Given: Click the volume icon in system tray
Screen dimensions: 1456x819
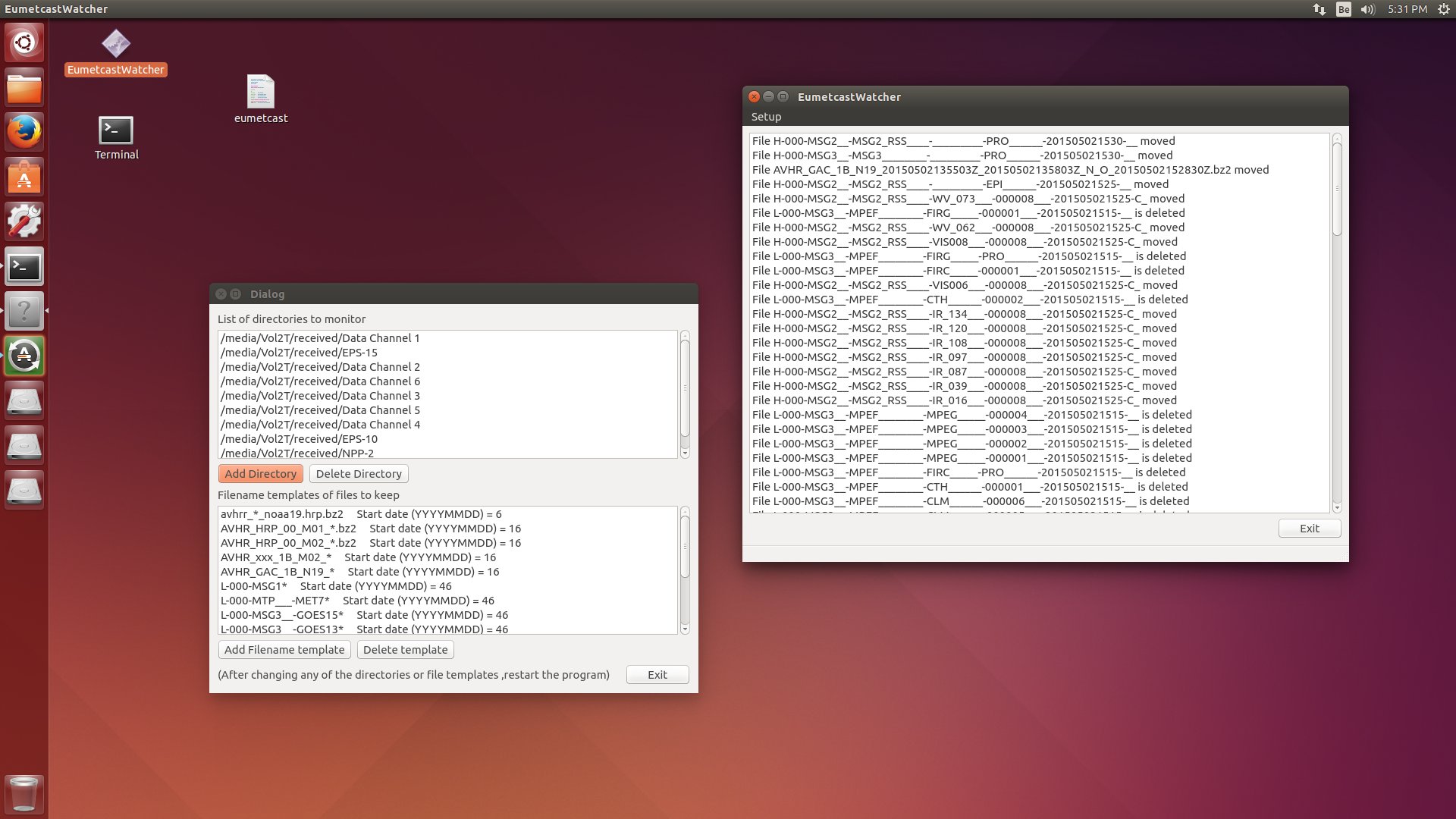Looking at the screenshot, I should pyautogui.click(x=1364, y=9).
